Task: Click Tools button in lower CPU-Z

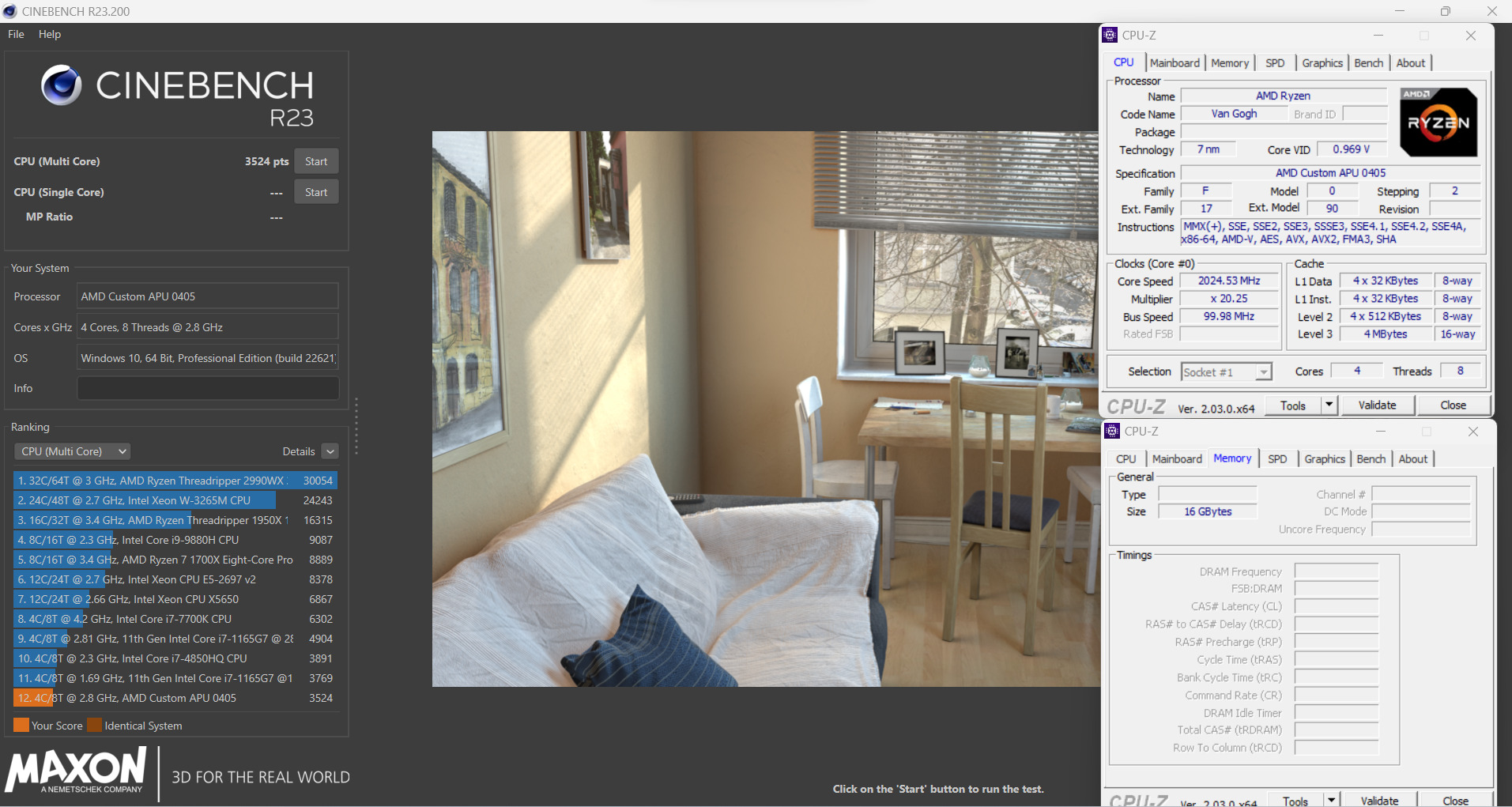Action: coord(1295,800)
